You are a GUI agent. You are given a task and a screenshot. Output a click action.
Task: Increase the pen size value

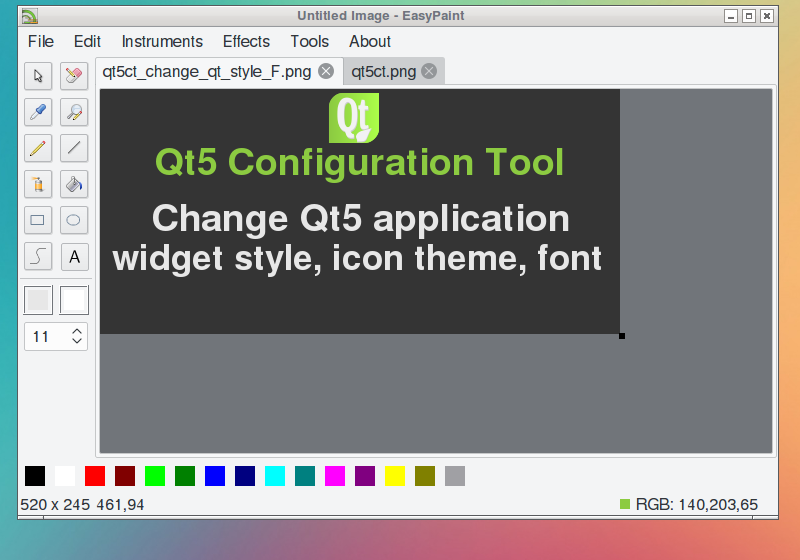(77, 332)
